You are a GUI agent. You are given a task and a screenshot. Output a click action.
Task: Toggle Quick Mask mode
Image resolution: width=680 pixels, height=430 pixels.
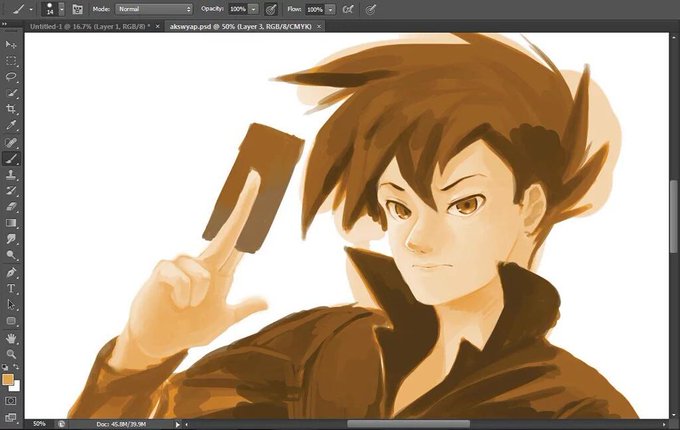tap(11, 401)
